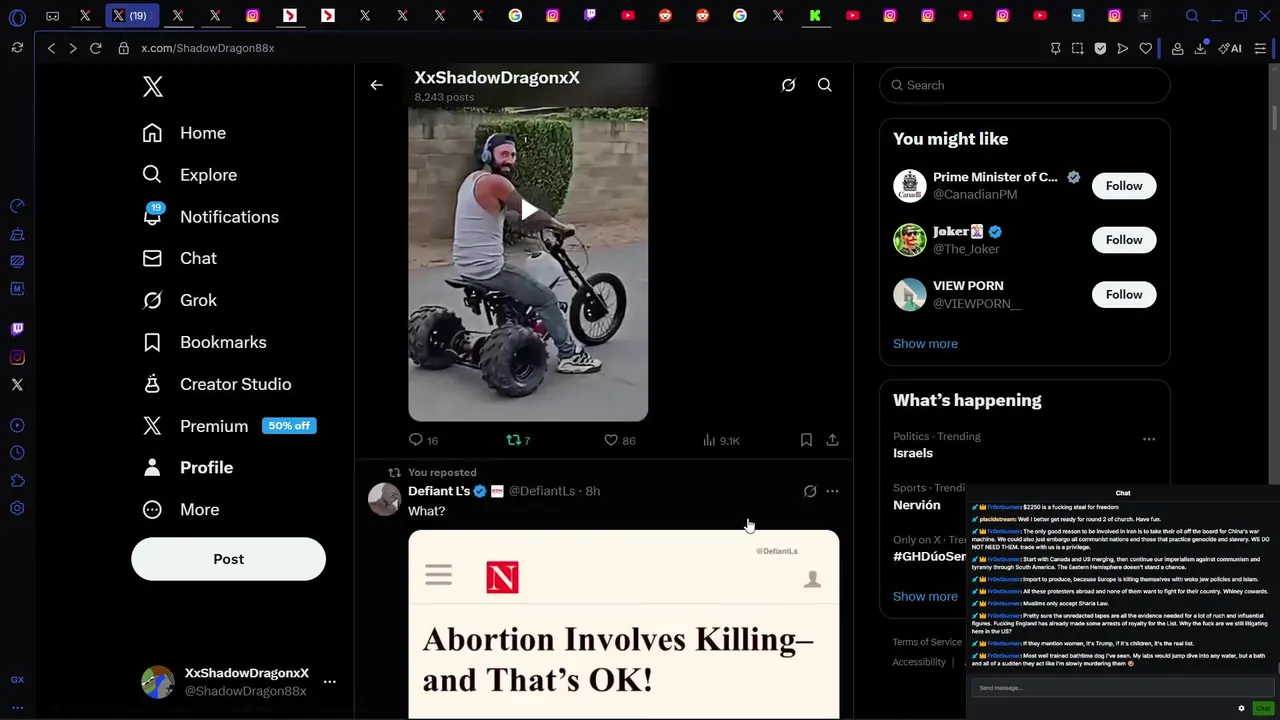Screen dimensions: 1280x720
Task: Open the Instagram icon in Opera sidebar
Action: (x=17, y=357)
